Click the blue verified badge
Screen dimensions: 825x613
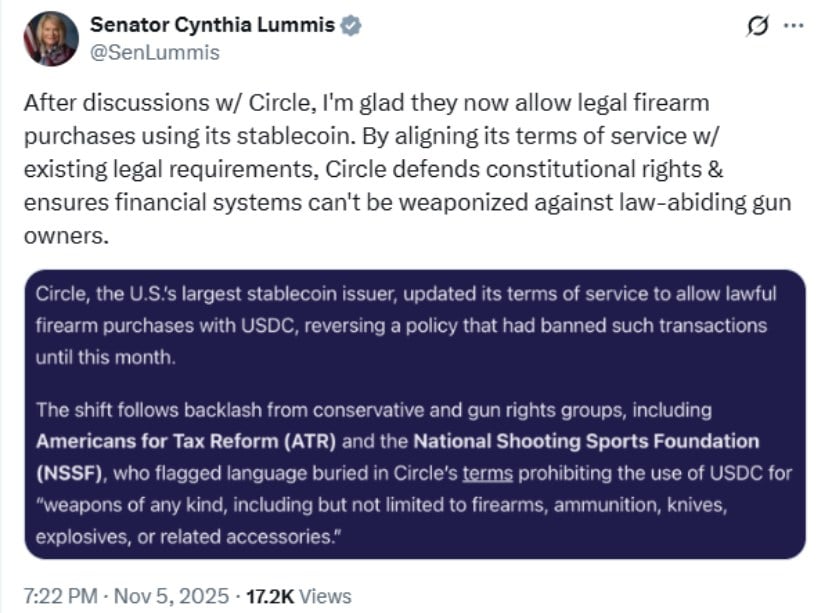pyautogui.click(x=350, y=26)
